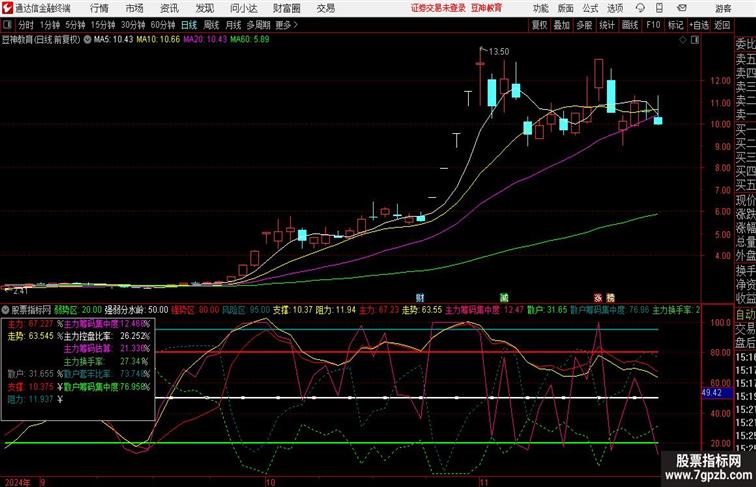Click the MA5: 10.43 label
Screen dimensions: 756x487
(113, 40)
